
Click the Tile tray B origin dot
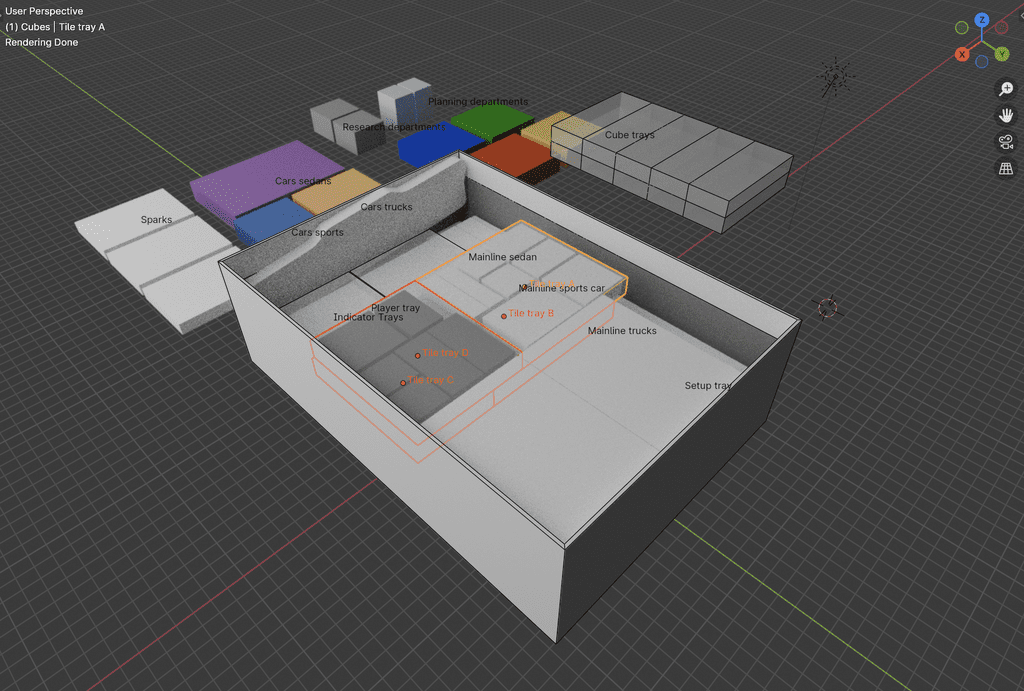coord(504,316)
